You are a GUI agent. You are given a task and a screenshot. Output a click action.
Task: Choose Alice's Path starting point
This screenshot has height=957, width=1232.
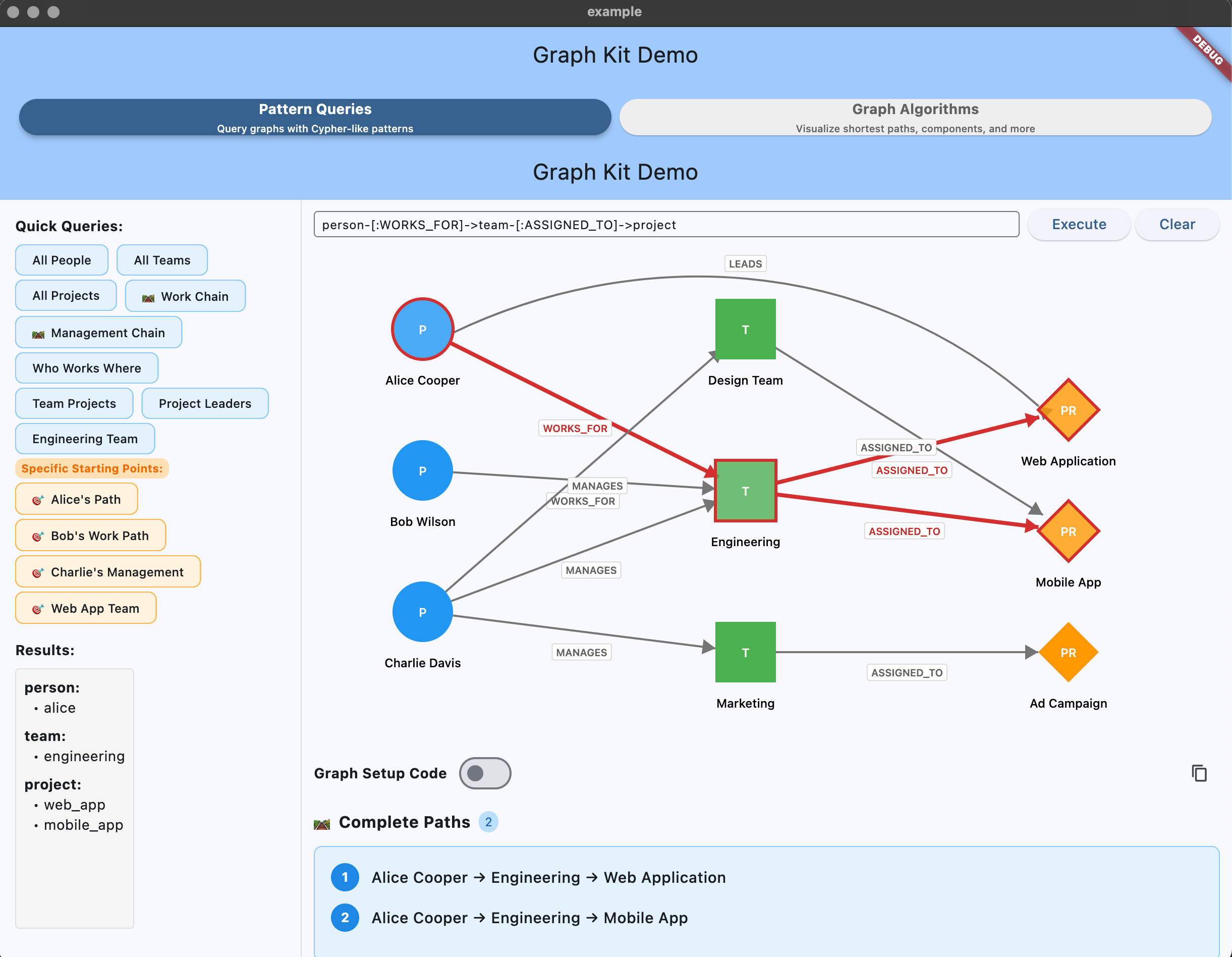pos(77,499)
